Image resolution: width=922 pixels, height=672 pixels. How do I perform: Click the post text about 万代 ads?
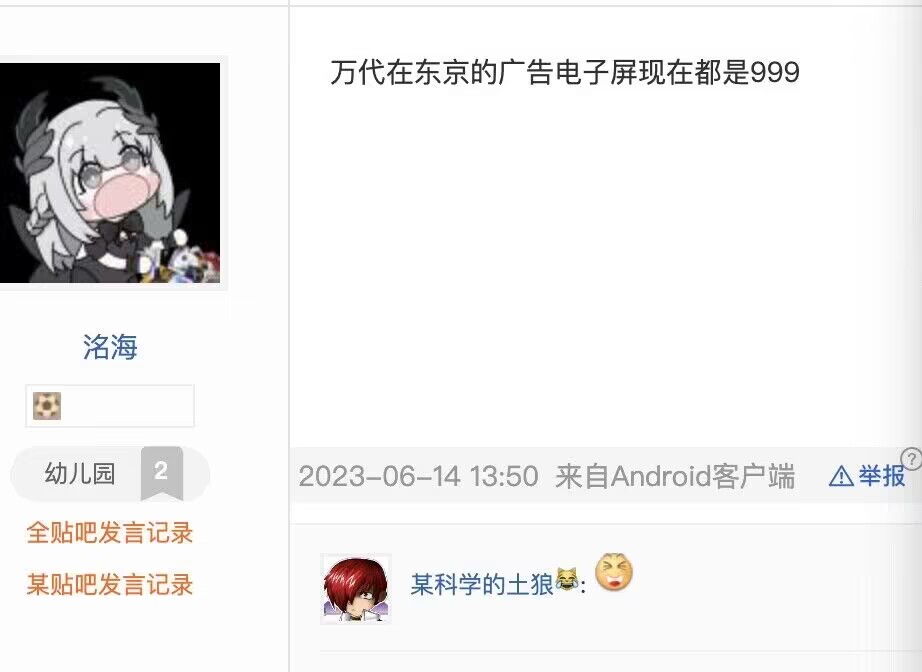(x=564, y=73)
